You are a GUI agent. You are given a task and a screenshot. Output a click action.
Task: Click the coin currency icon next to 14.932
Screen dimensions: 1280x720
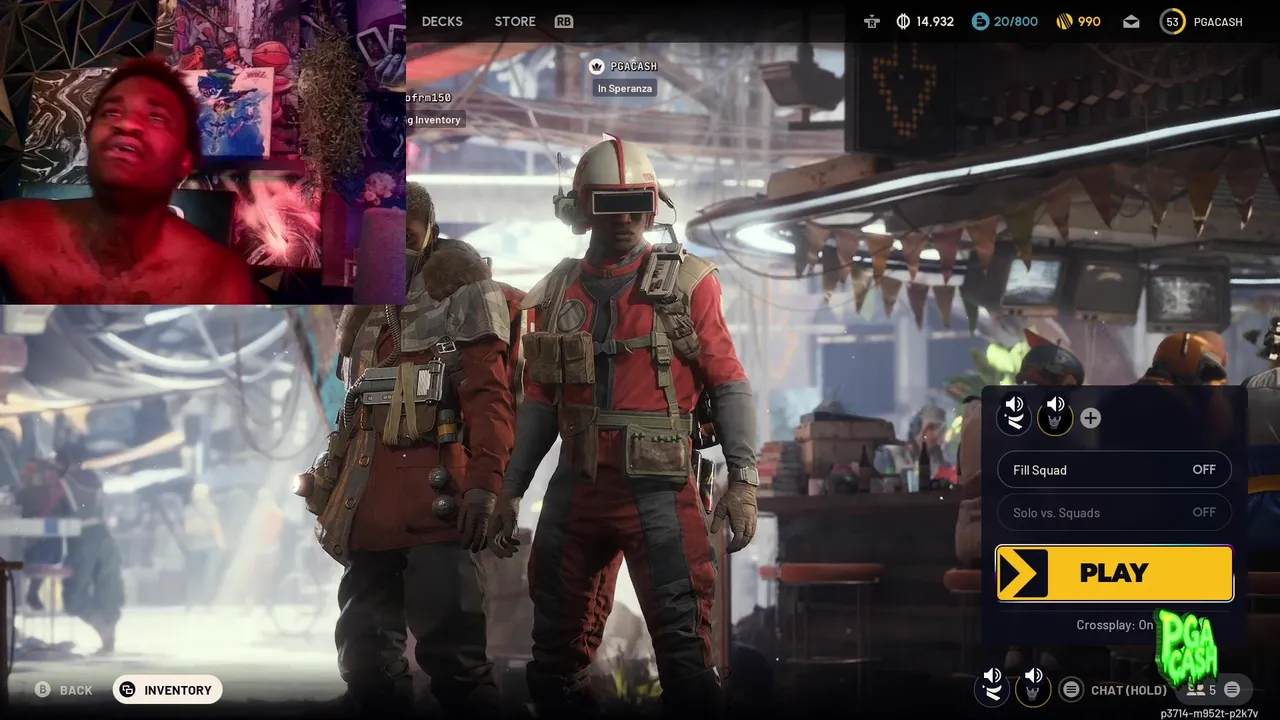(x=903, y=21)
